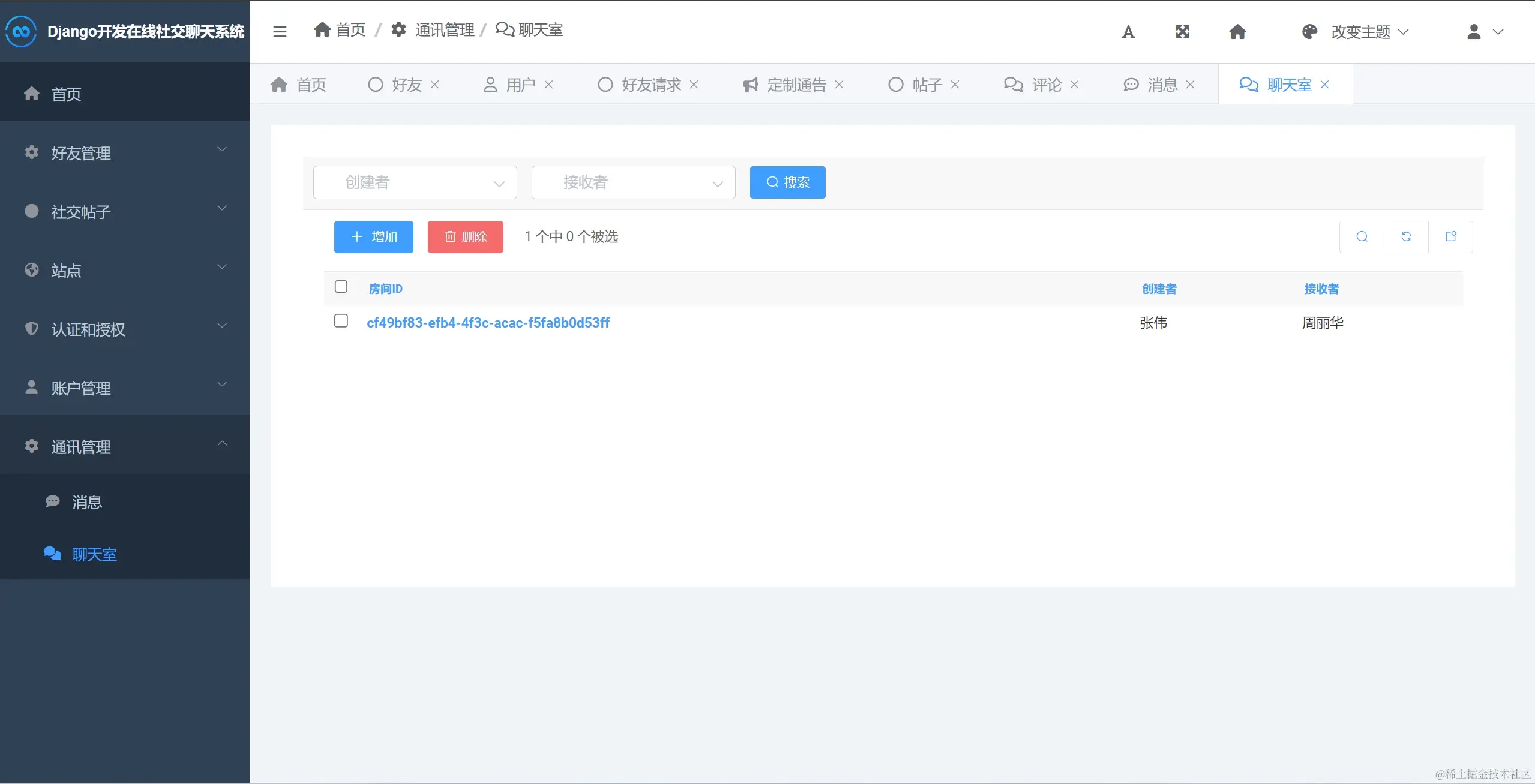
Task: Click the home icon in top toolbar
Action: point(1237,32)
